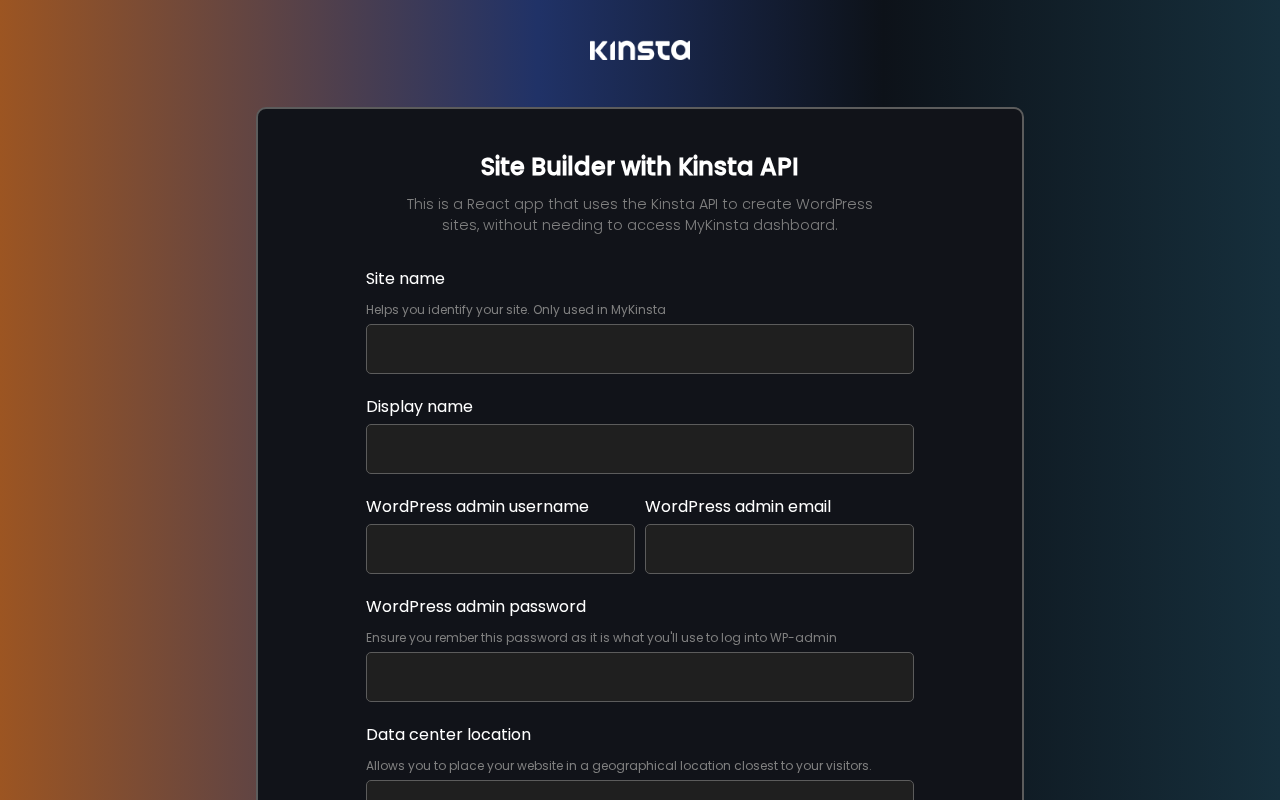Click the "Display name" label
Viewport: 1280px width, 800px height.
pyautogui.click(x=419, y=407)
